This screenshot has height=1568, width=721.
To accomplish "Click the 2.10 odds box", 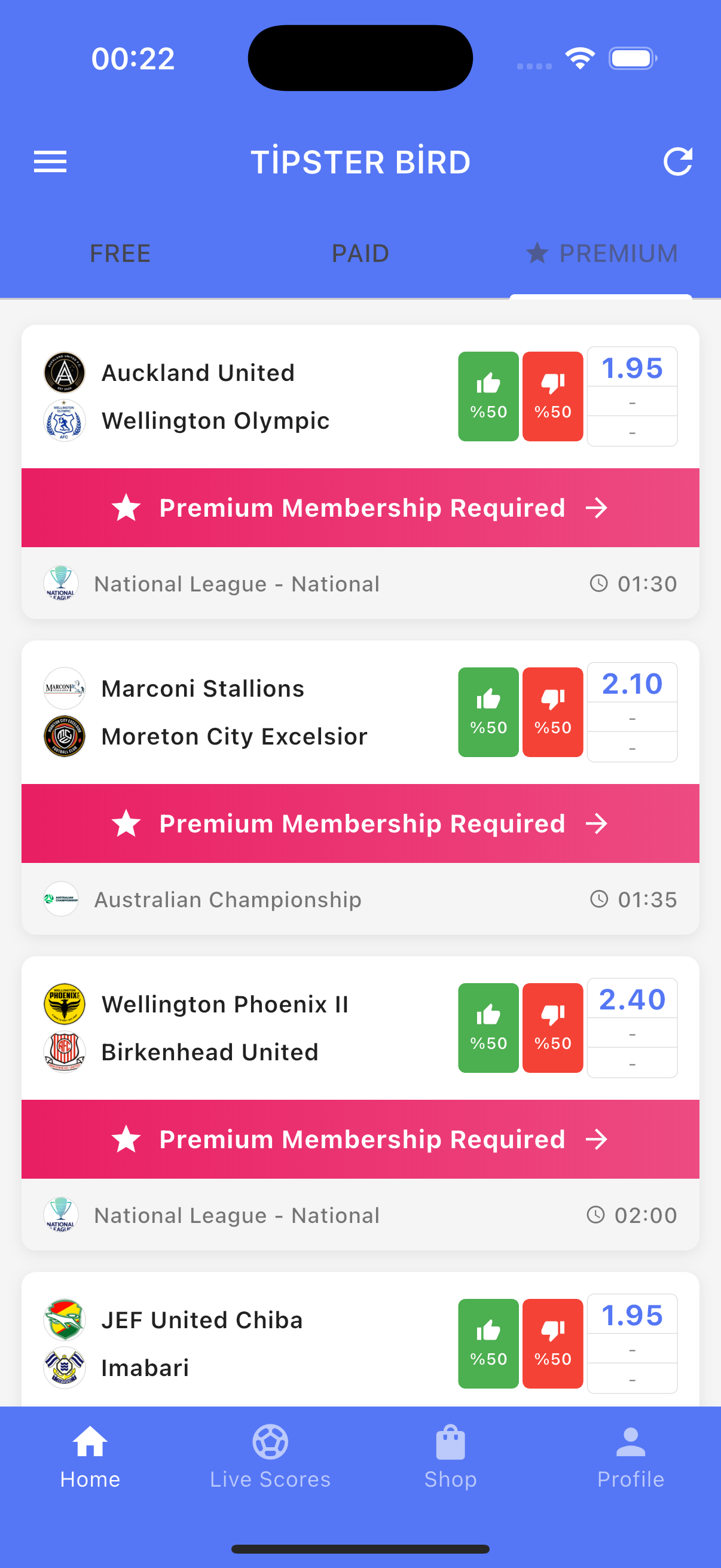I will coord(632,684).
